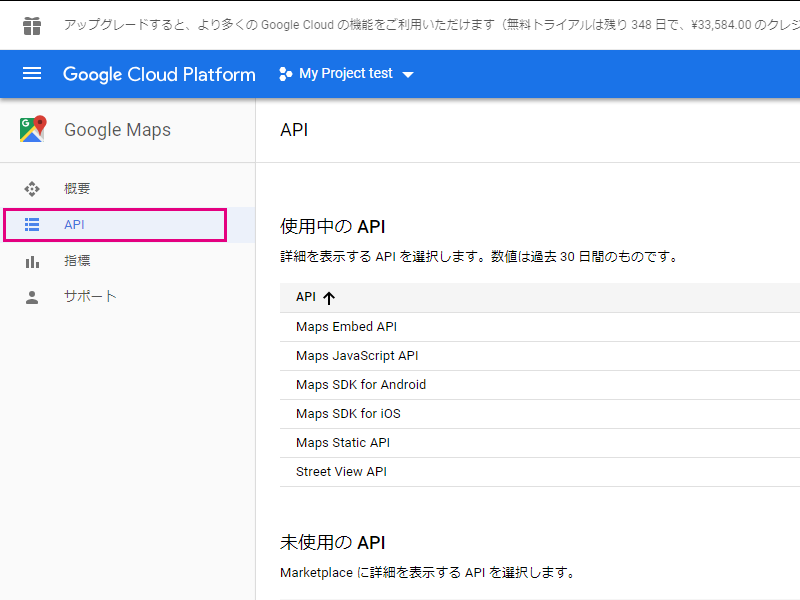Select Maps SDK for Android row

point(364,384)
